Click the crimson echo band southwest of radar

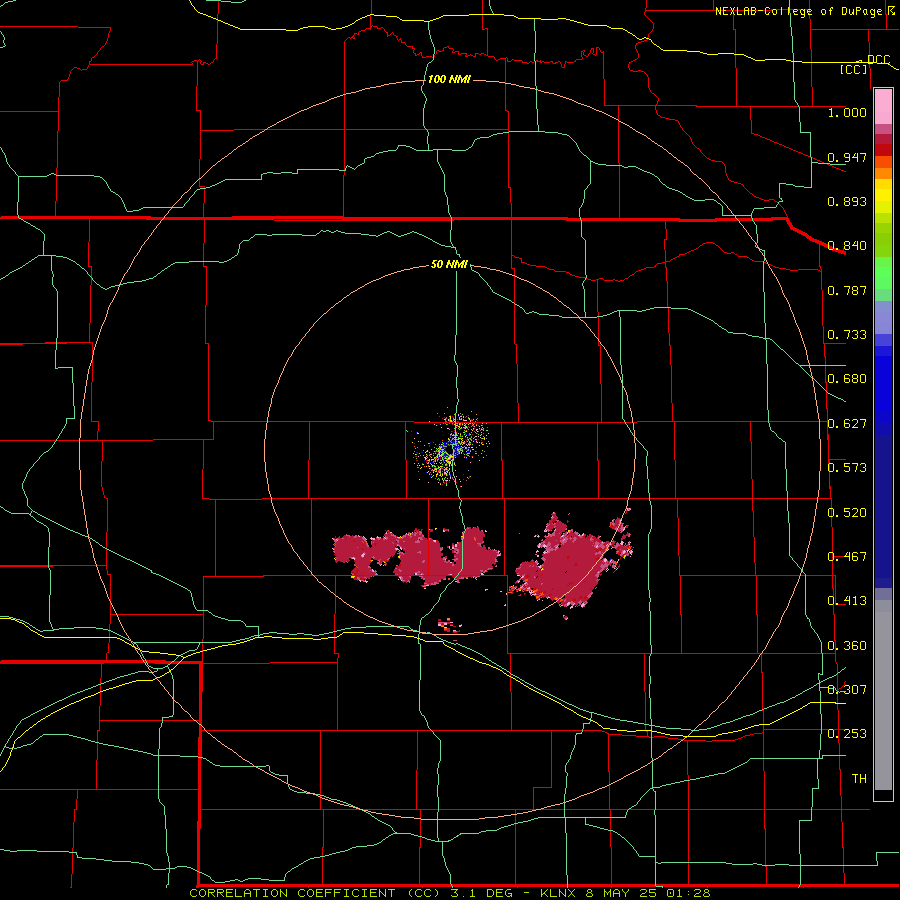[417, 556]
